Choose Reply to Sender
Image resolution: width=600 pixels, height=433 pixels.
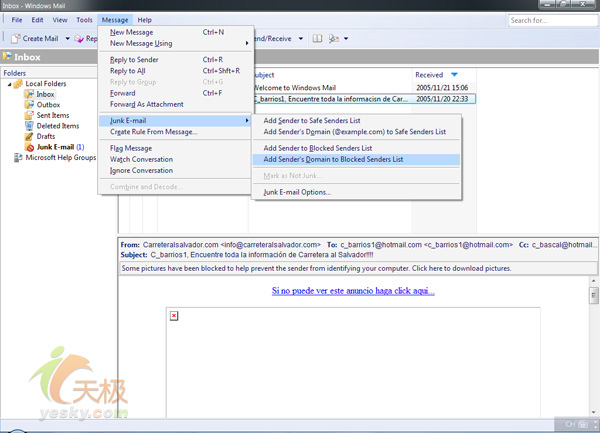click(x=176, y=60)
